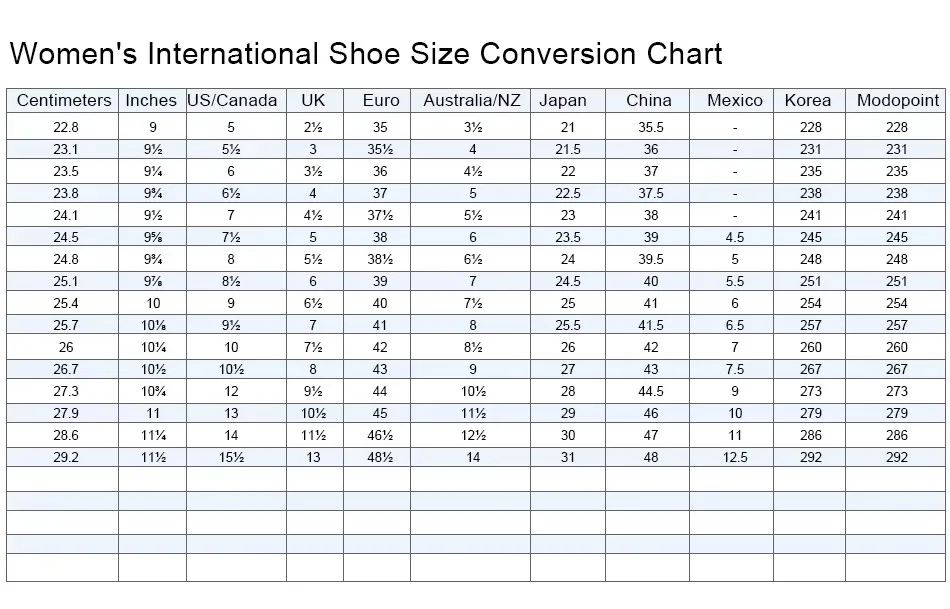Select the 15½ cell in US/Canada column
The height and width of the screenshot is (609, 950).
(x=232, y=457)
